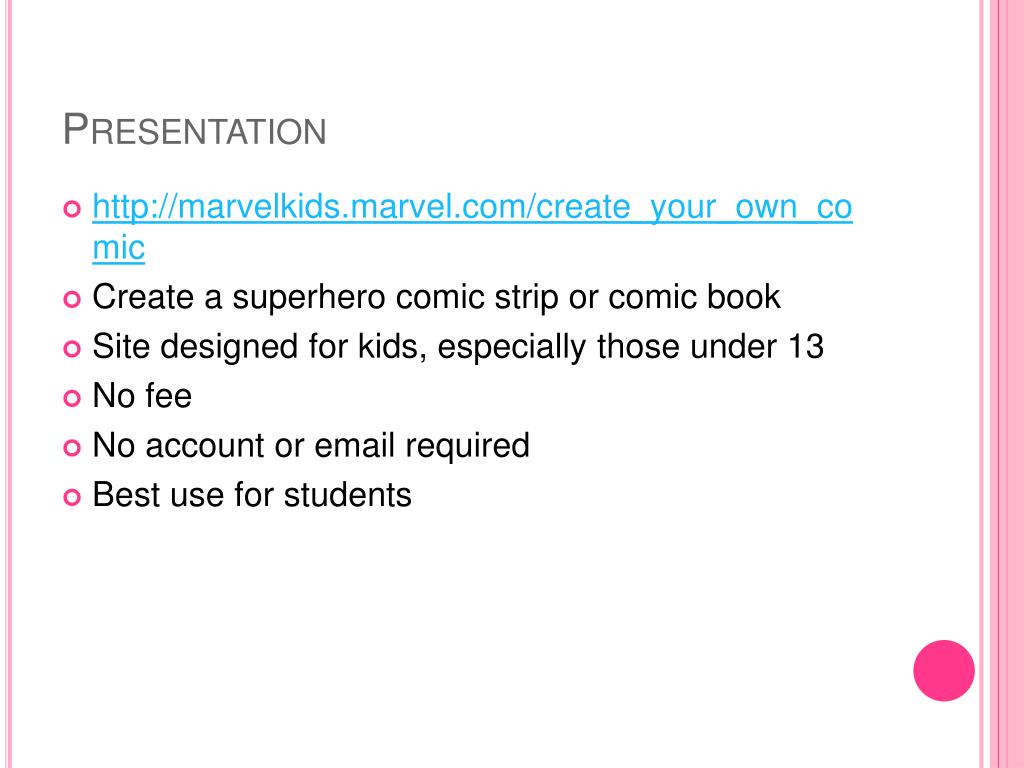The image size is (1024, 768).
Task: Click the bullet before 'Best use for students'
Action: point(72,498)
